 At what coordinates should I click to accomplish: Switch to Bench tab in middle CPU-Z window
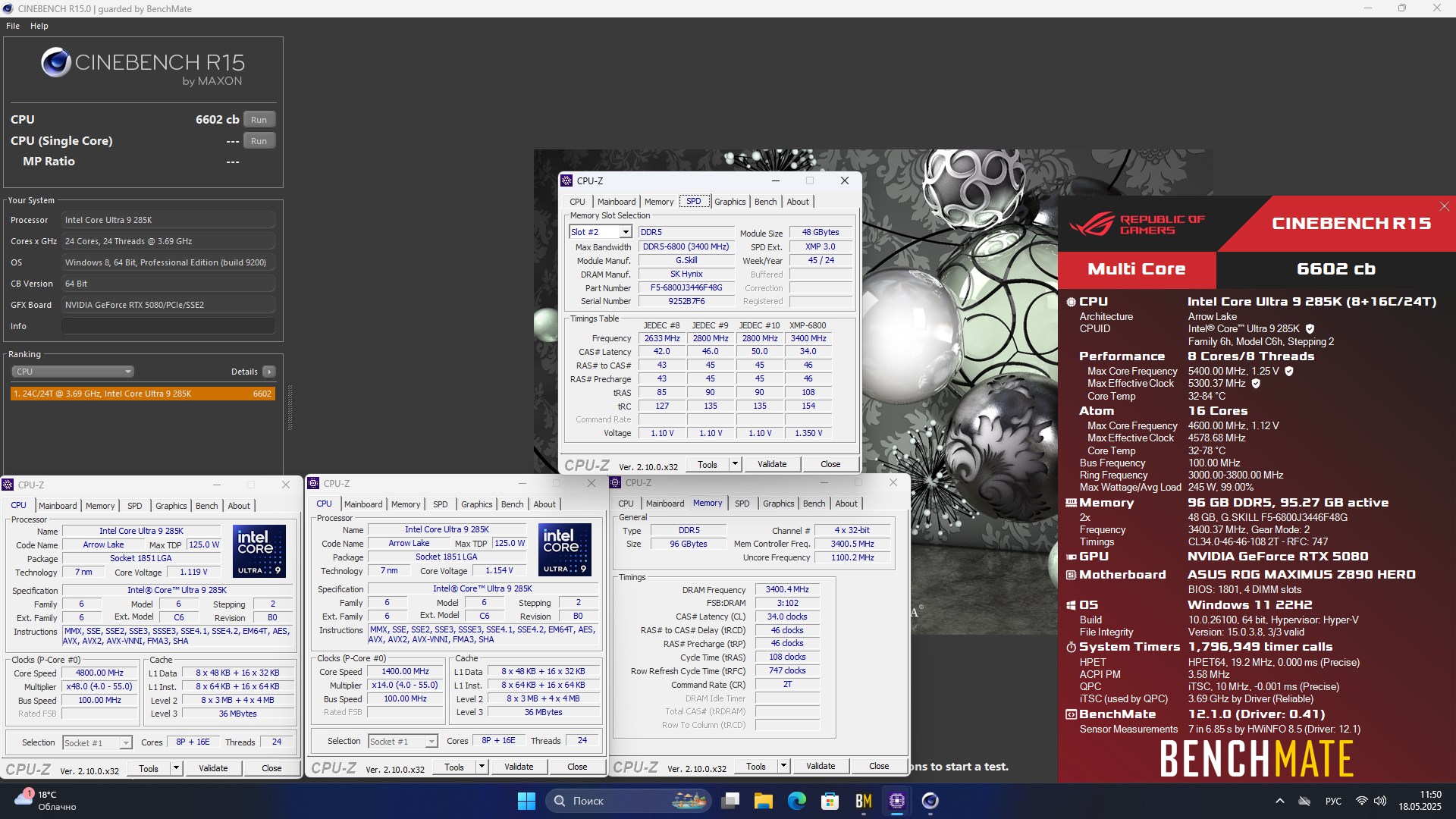[x=513, y=504]
